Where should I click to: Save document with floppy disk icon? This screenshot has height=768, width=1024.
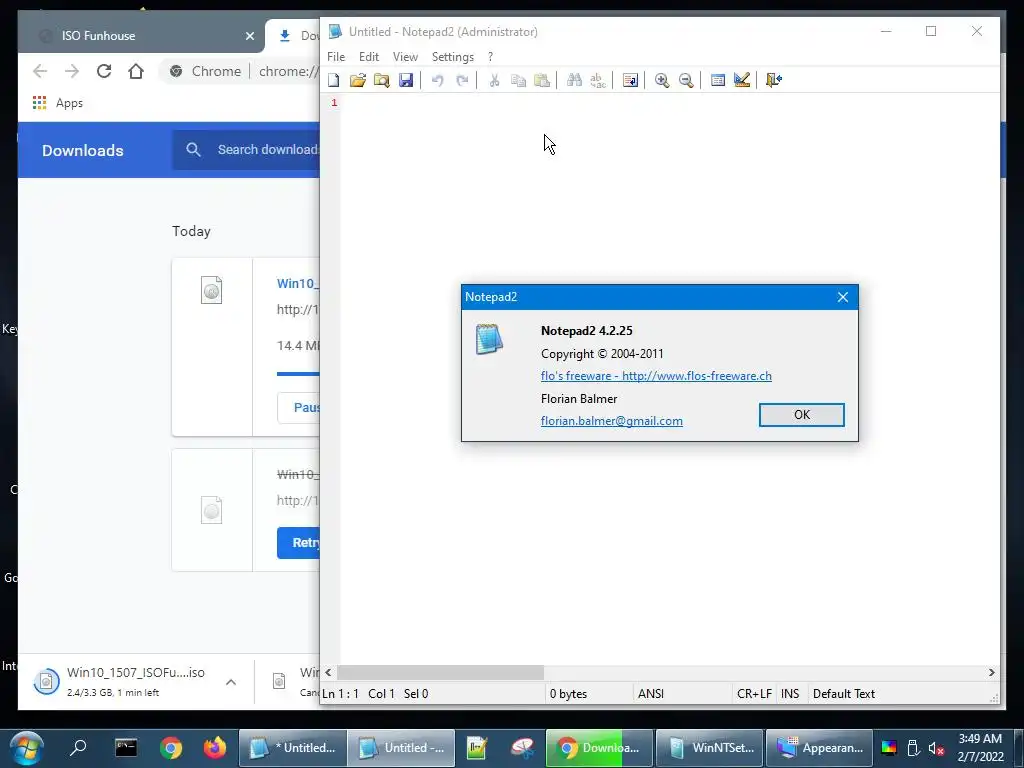pos(406,80)
